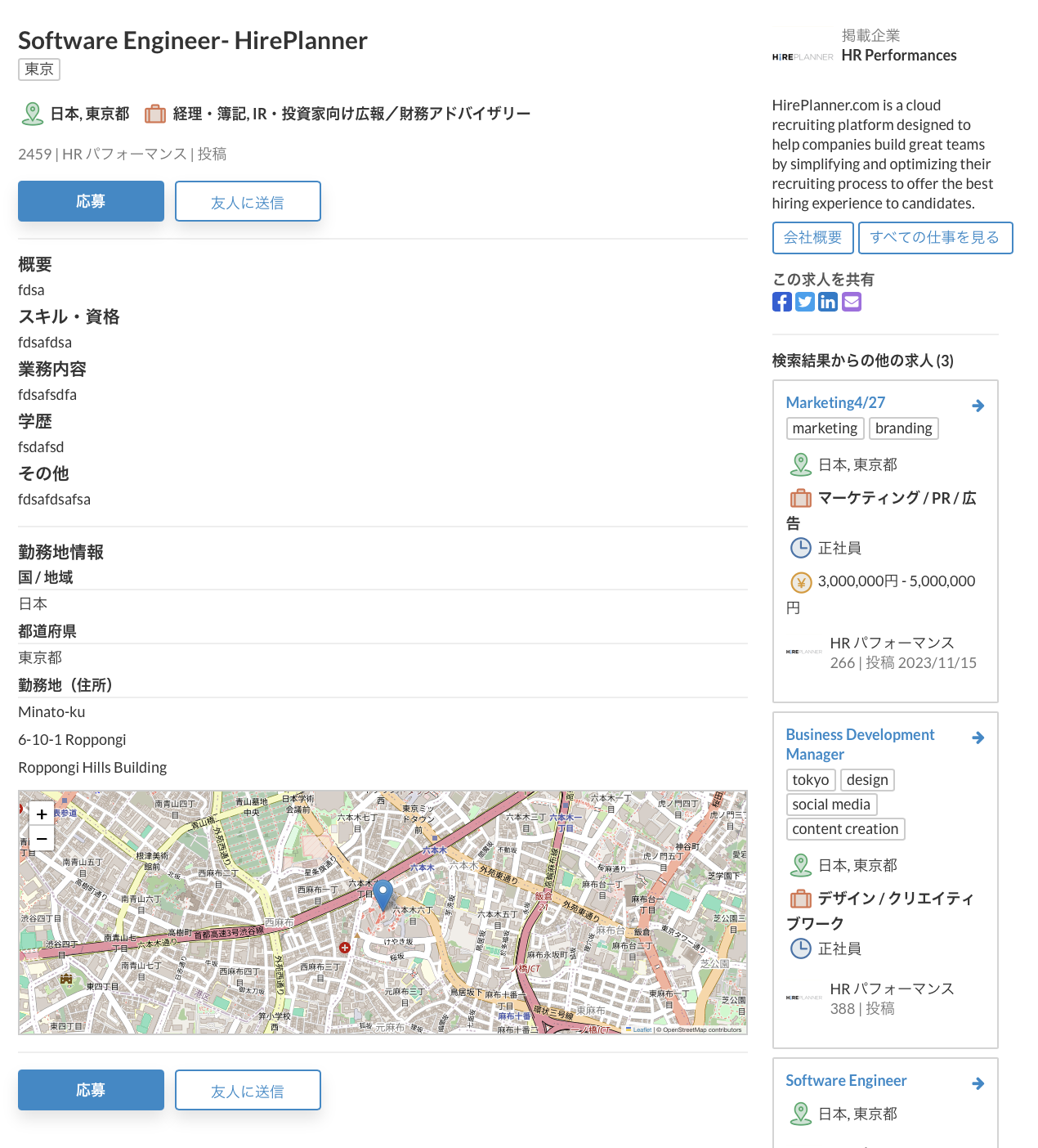Zoom in on the map
The image size is (1038, 1148).
pos(42,814)
